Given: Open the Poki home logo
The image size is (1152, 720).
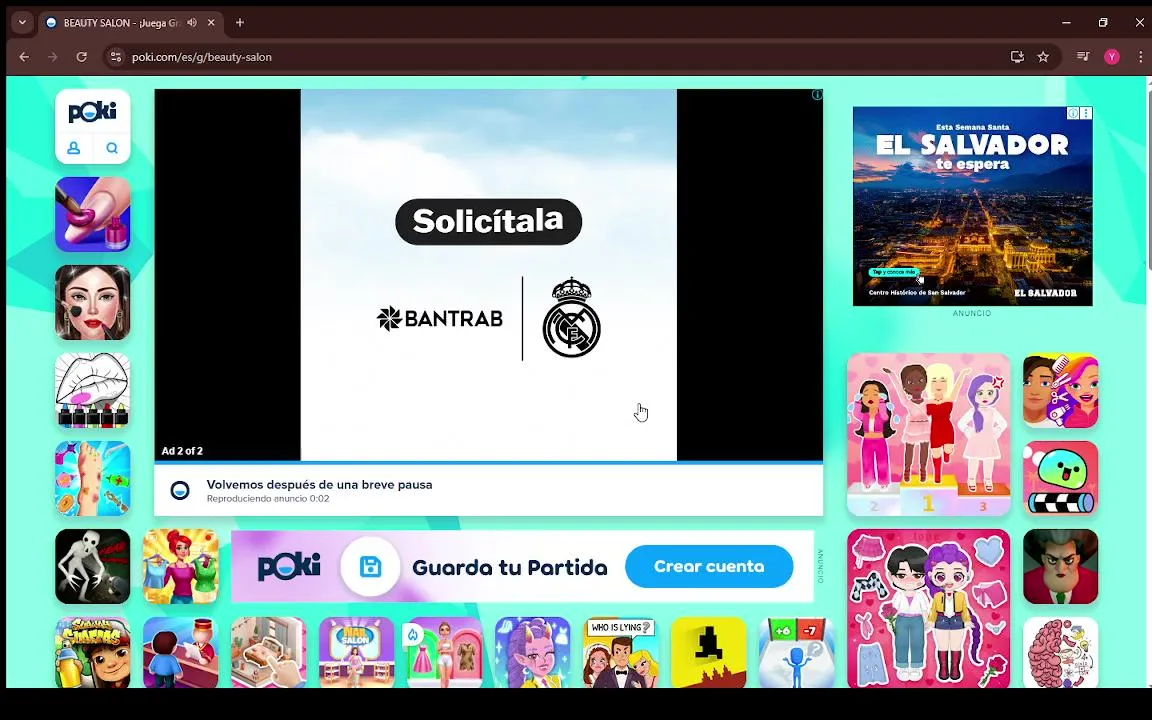Looking at the screenshot, I should pyautogui.click(x=93, y=112).
